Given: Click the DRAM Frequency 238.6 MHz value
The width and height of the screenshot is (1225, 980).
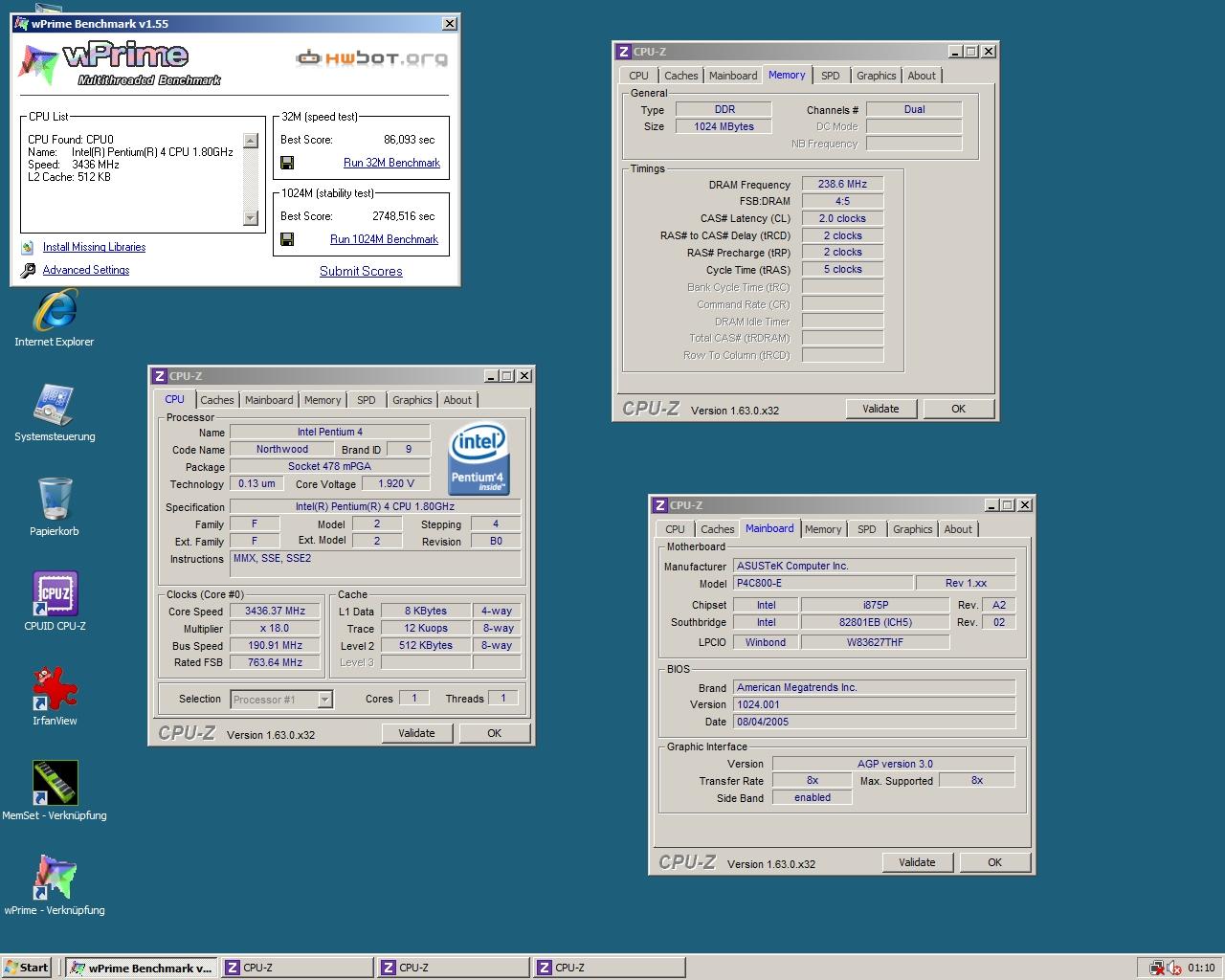Looking at the screenshot, I should coord(842,184).
